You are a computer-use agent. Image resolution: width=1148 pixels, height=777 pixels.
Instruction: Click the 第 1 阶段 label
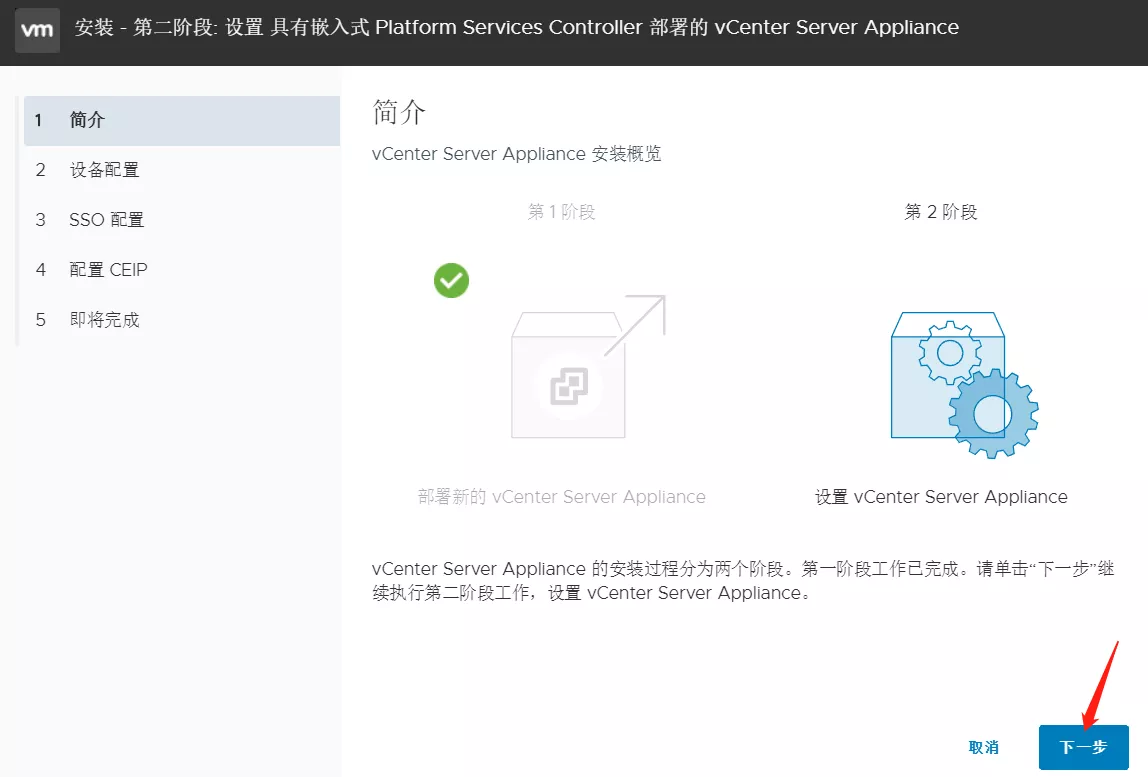tap(562, 212)
